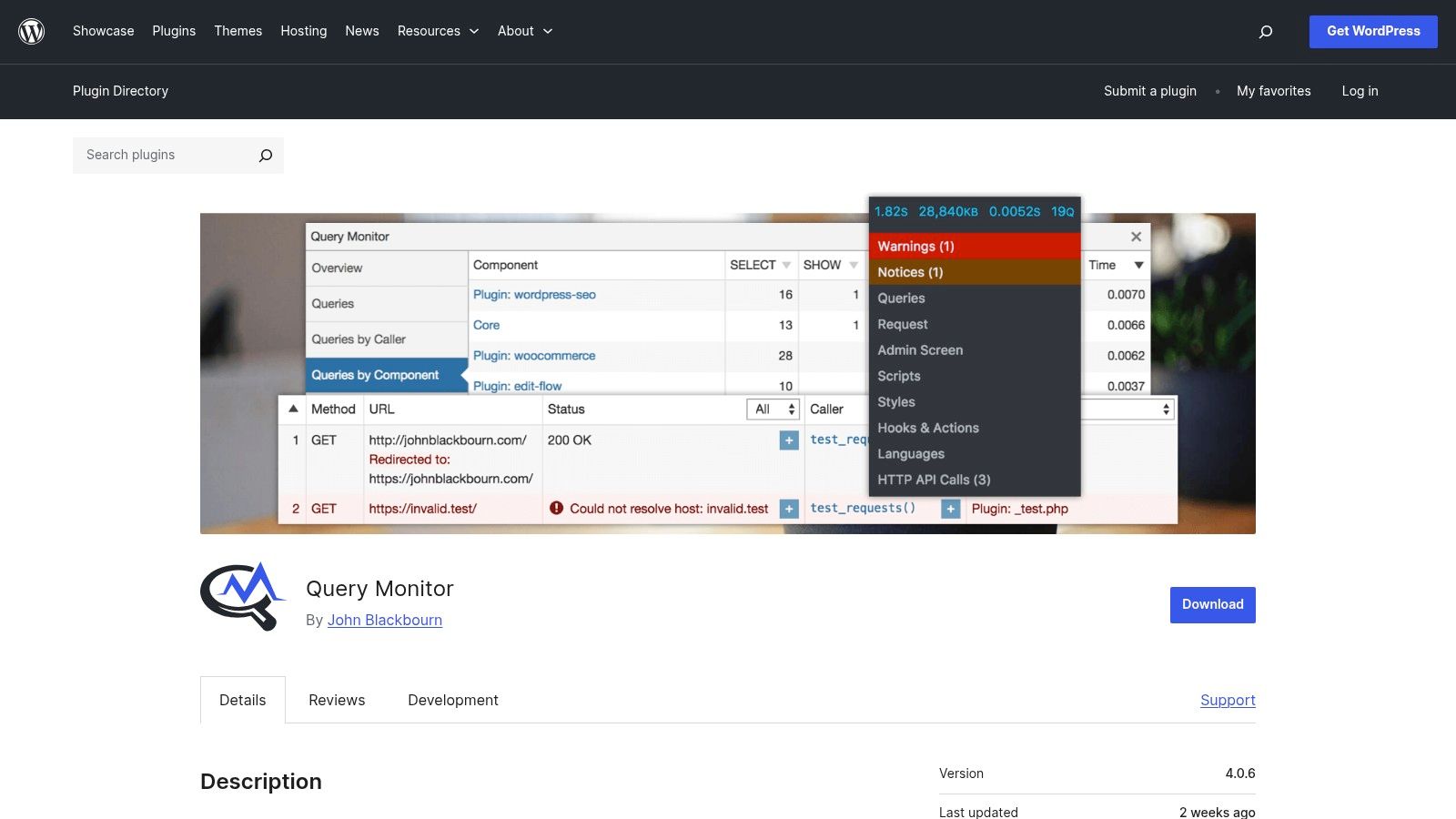Open the Support link
Viewport: 1456px width, 819px height.
1228,700
